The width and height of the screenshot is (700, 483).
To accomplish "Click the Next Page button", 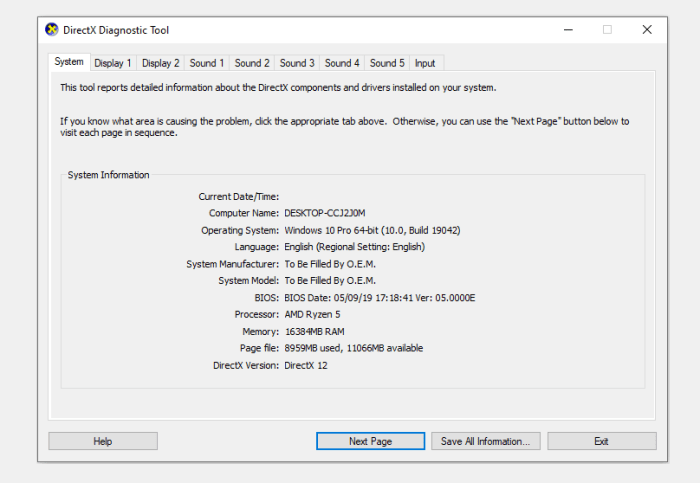I will [370, 441].
